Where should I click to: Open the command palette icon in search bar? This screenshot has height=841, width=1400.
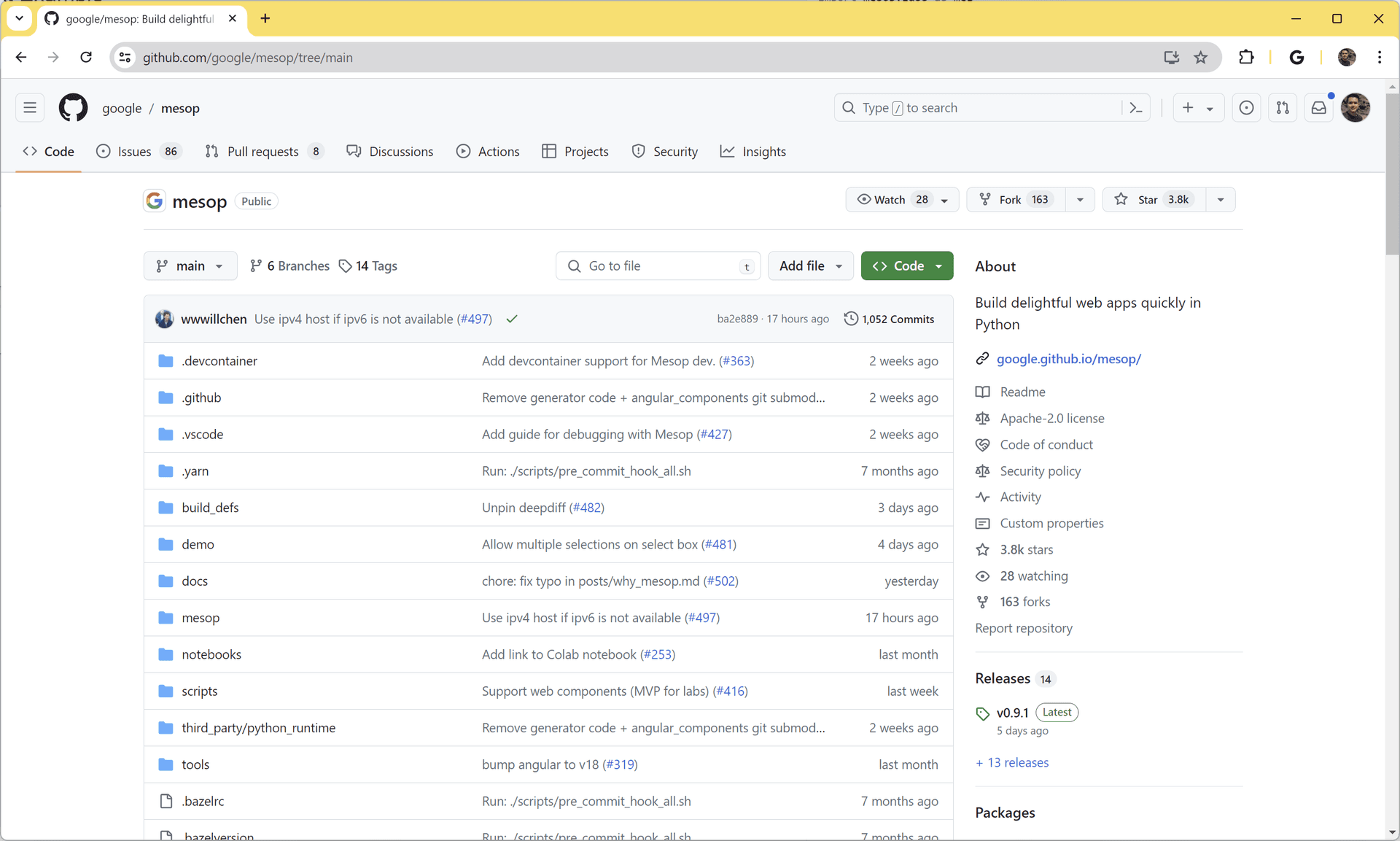point(1135,108)
